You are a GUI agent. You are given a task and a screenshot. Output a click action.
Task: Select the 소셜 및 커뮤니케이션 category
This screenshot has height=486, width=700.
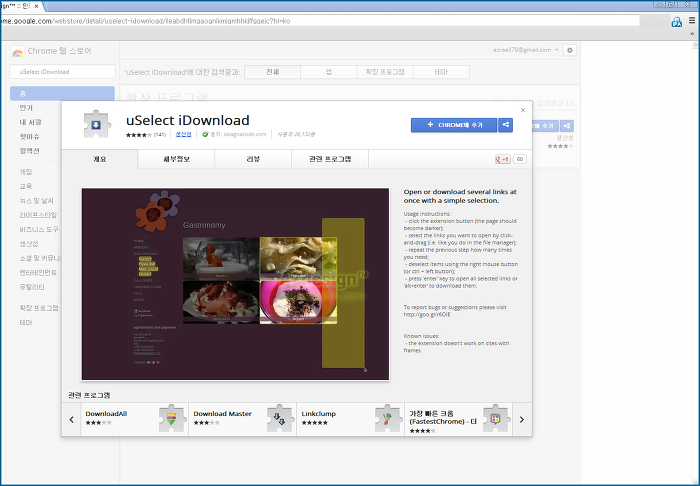(x=40, y=258)
